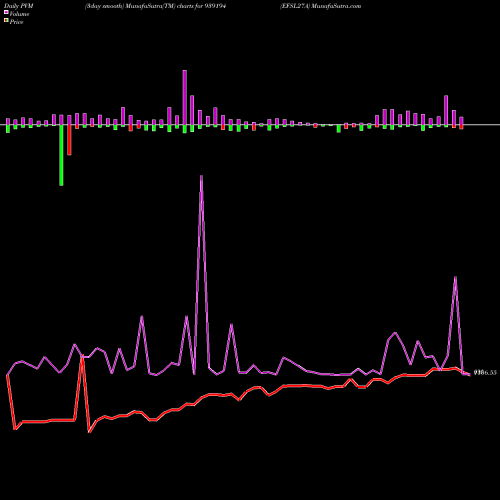
Task: Click the Price legend color swatch
Action: tap(6, 21)
